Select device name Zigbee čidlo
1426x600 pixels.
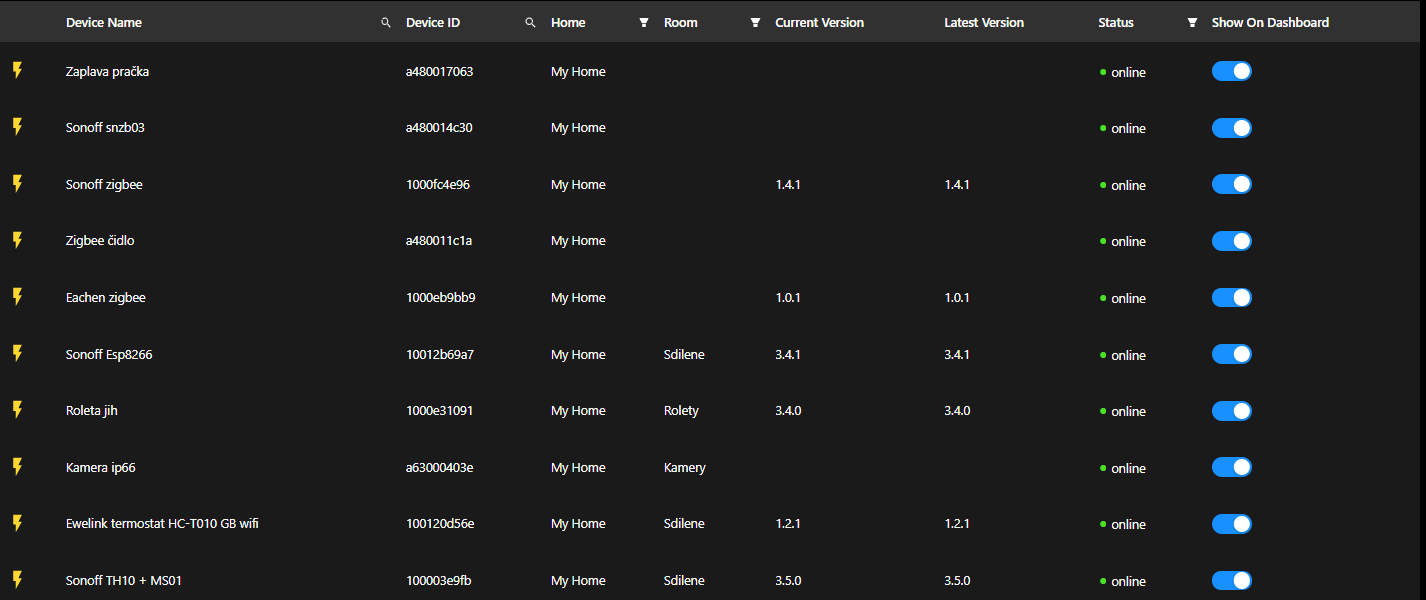click(100, 241)
